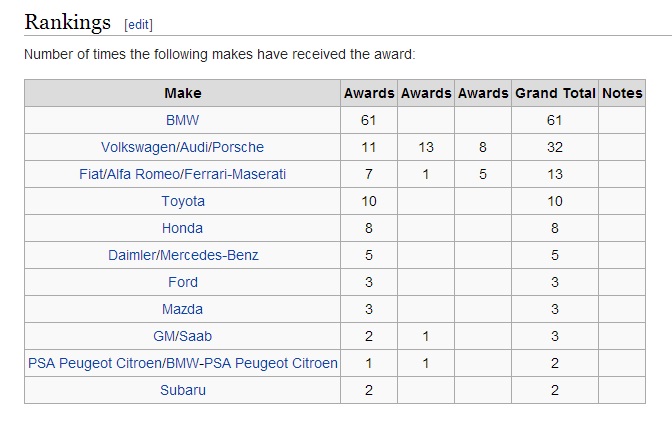Screen dimensions: 672x426
Task: Click the Subaru link
Action: (x=183, y=390)
